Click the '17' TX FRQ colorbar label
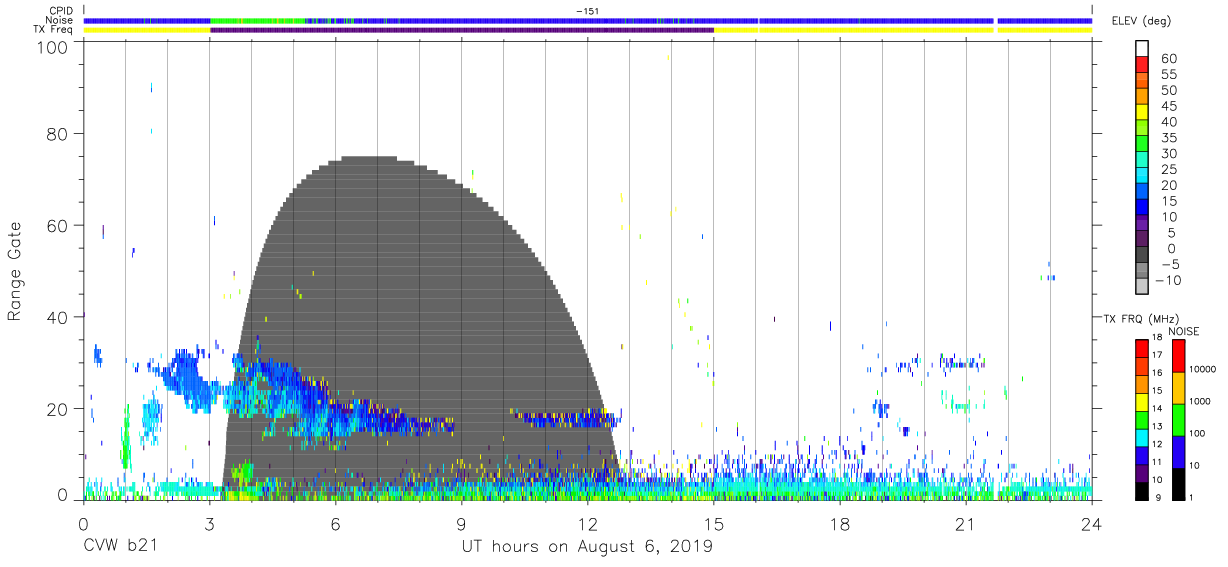1228x567 pixels. (1156, 355)
